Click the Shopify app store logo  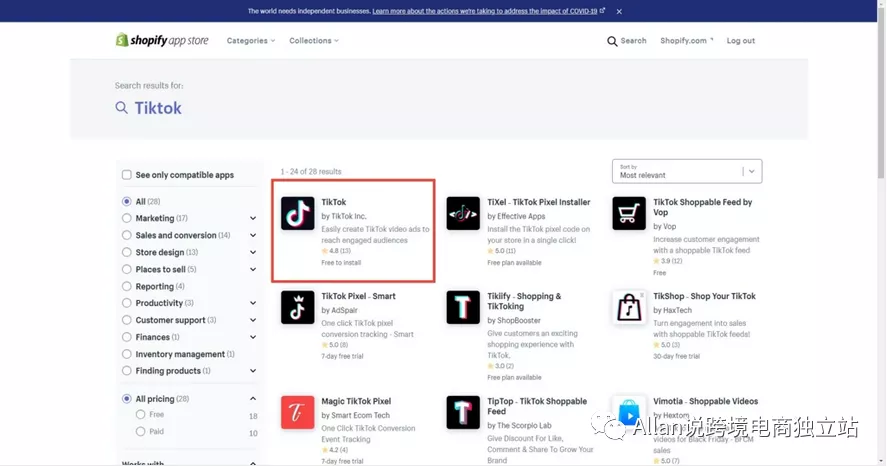tap(162, 40)
